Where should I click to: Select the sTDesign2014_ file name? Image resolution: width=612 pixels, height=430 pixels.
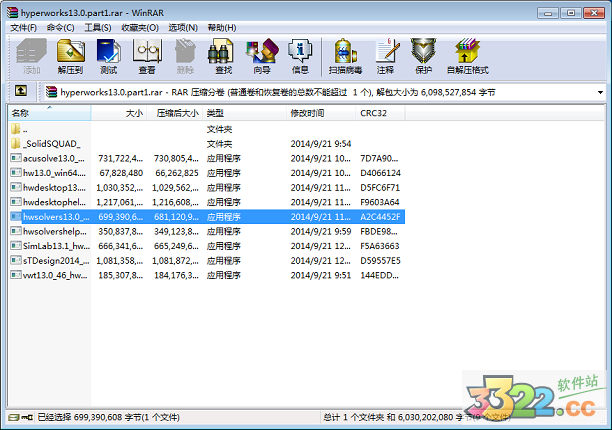(56, 261)
